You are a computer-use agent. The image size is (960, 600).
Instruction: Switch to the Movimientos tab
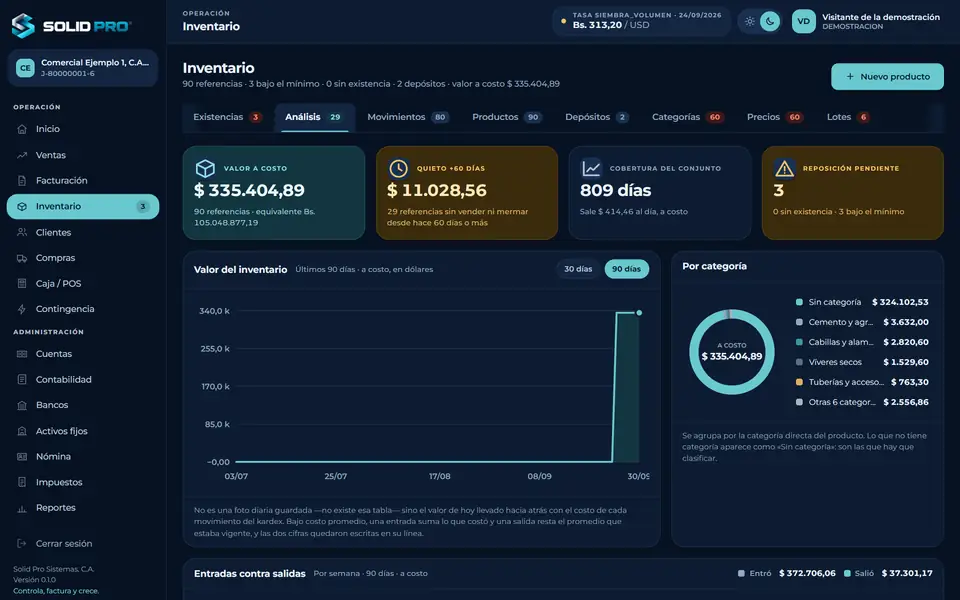(408, 117)
